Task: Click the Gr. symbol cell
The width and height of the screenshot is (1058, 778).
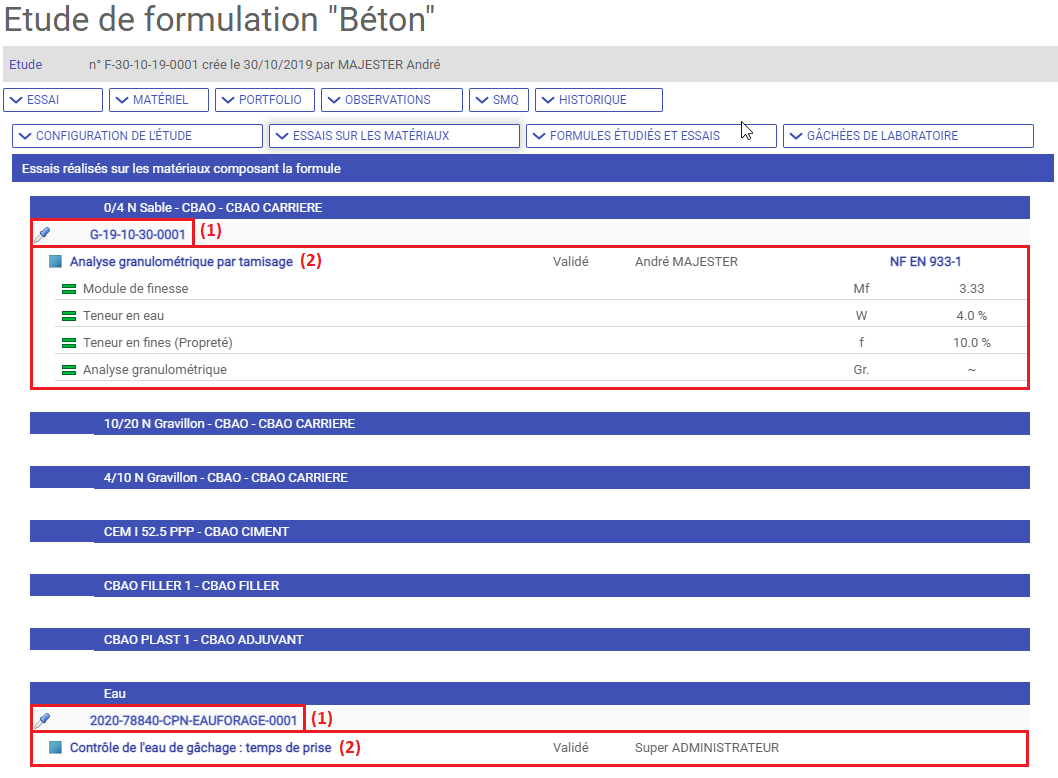Action: coord(861,369)
